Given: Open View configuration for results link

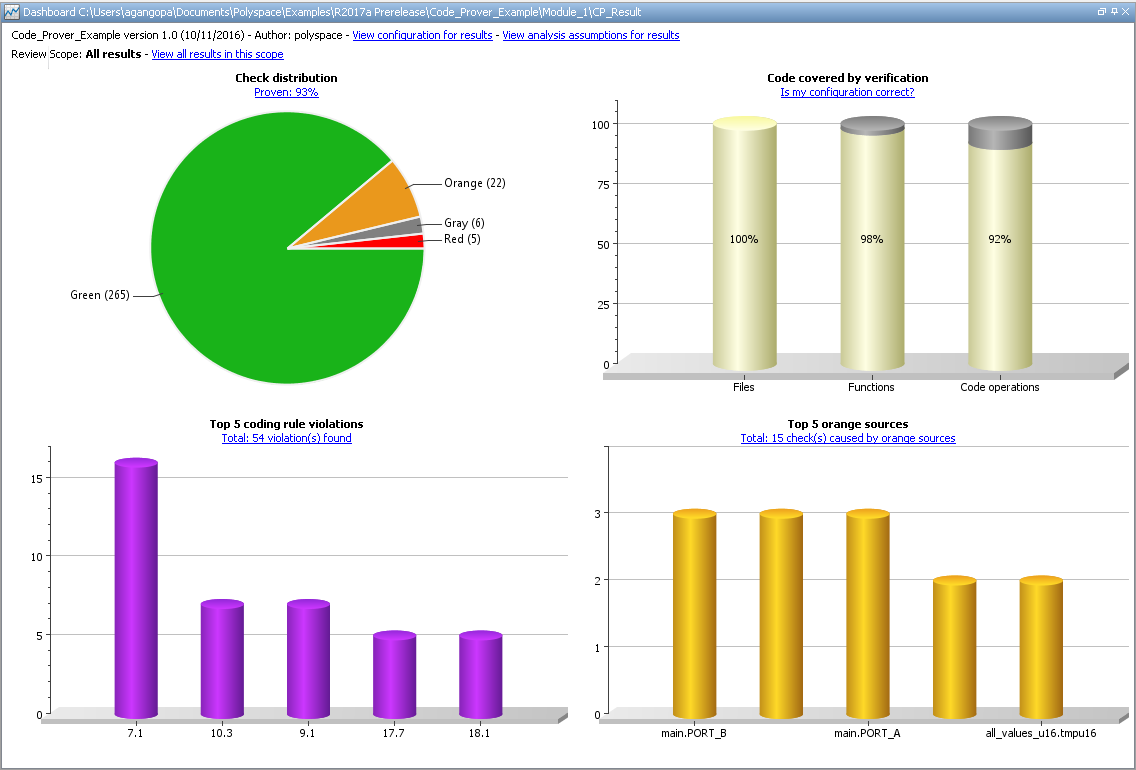Looking at the screenshot, I should pyautogui.click(x=422, y=35).
